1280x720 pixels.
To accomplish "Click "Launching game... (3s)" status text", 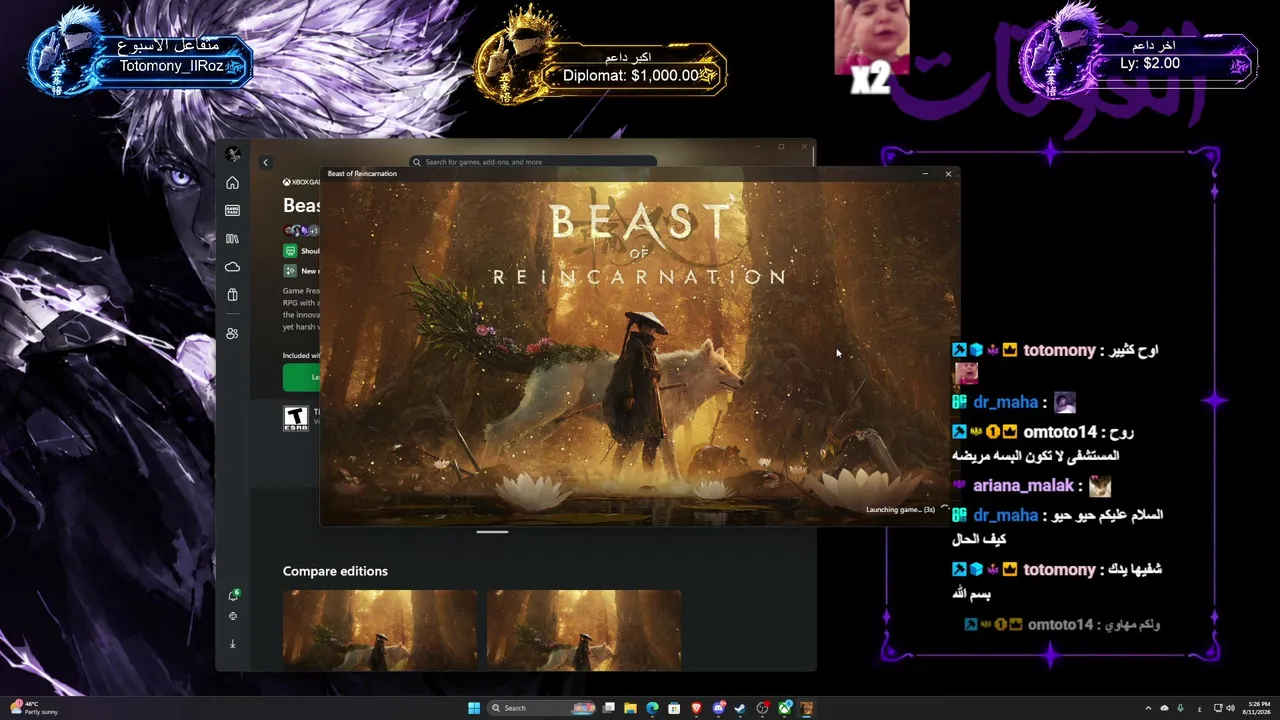I will coord(900,510).
